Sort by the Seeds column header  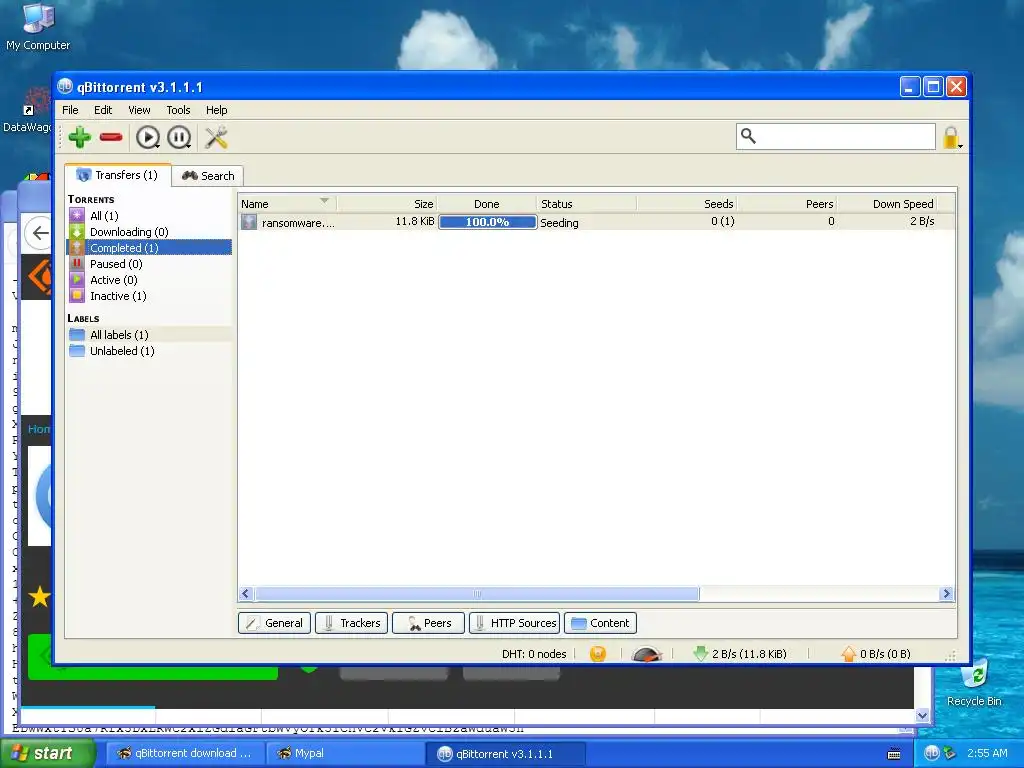687,204
